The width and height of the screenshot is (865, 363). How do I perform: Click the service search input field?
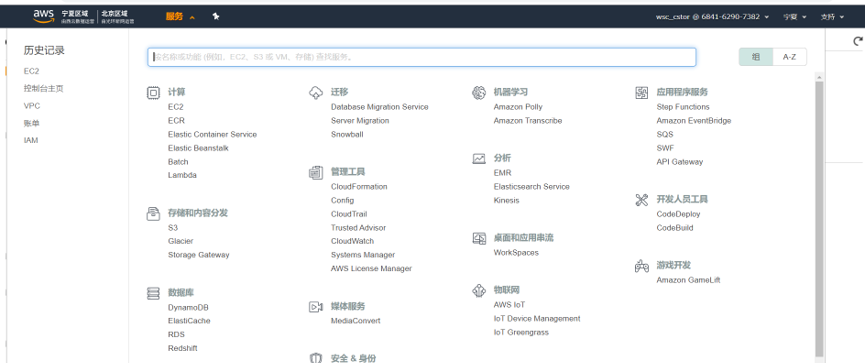coord(421,57)
